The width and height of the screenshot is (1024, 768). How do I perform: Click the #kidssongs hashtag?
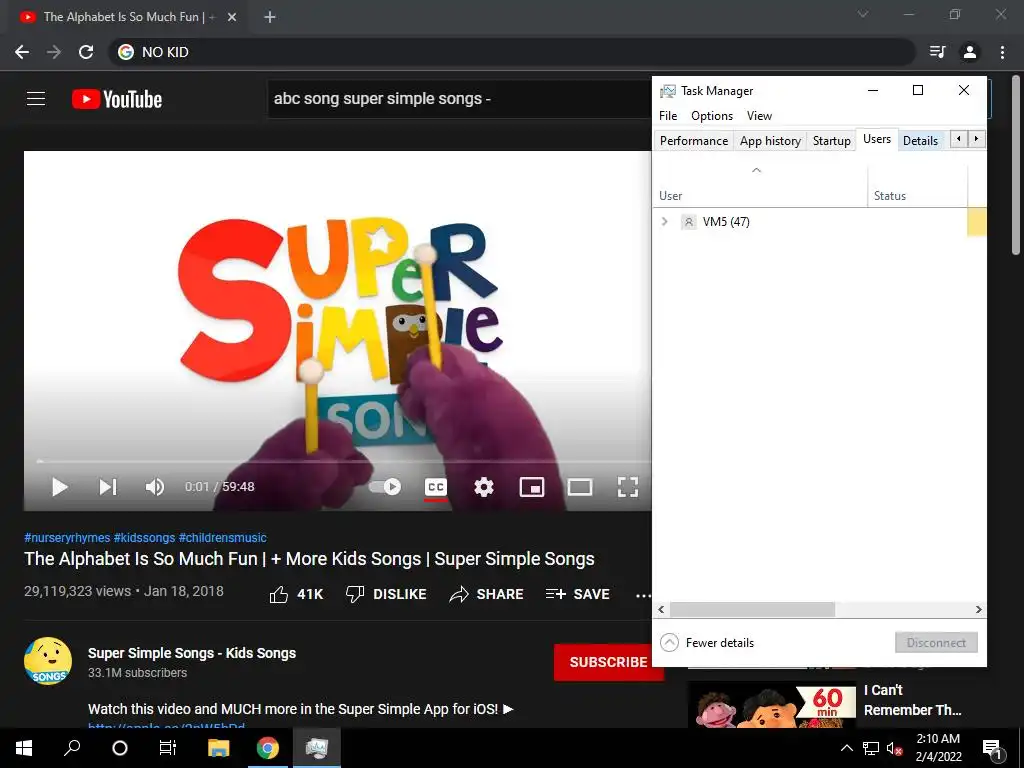point(144,538)
